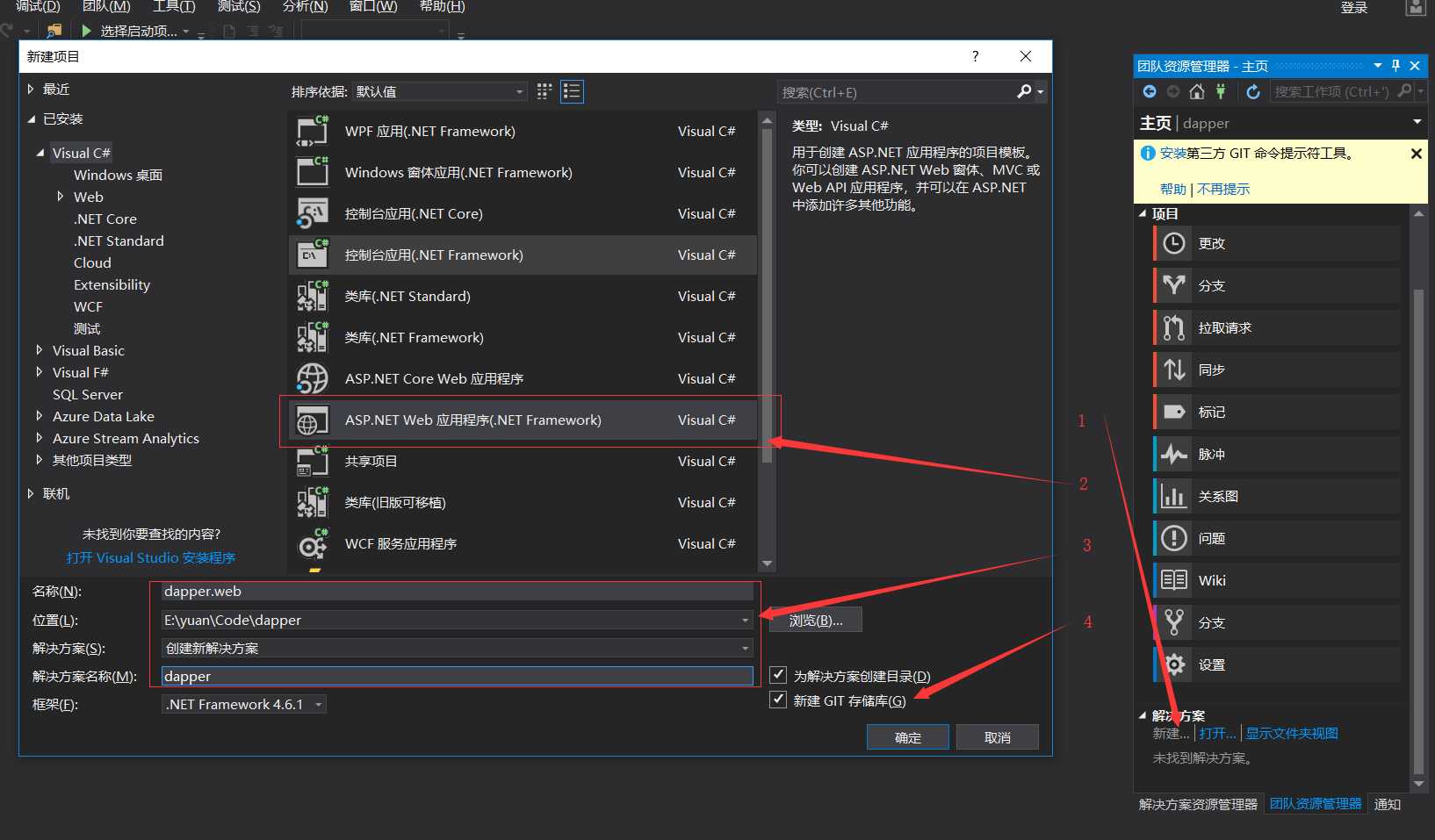1435x840 pixels.
Task: Click the template list scroll down arrow
Action: tap(767, 564)
